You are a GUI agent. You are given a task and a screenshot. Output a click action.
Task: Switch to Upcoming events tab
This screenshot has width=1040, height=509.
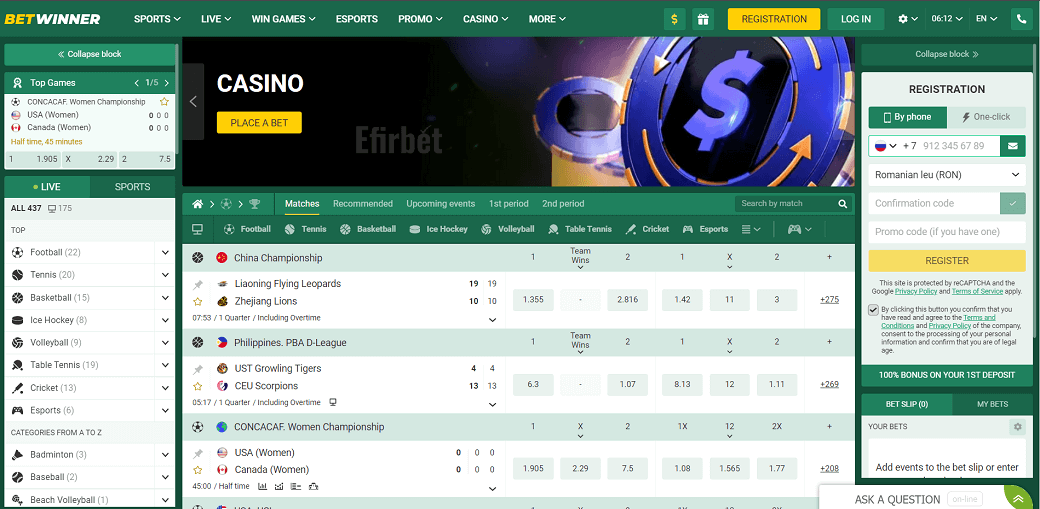[x=440, y=204]
